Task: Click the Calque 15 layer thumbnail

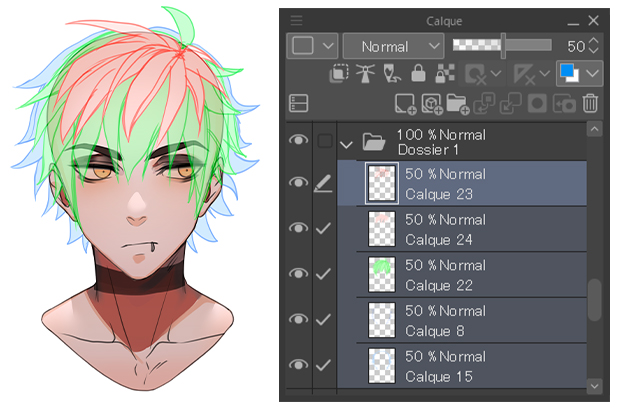Action: (382, 366)
